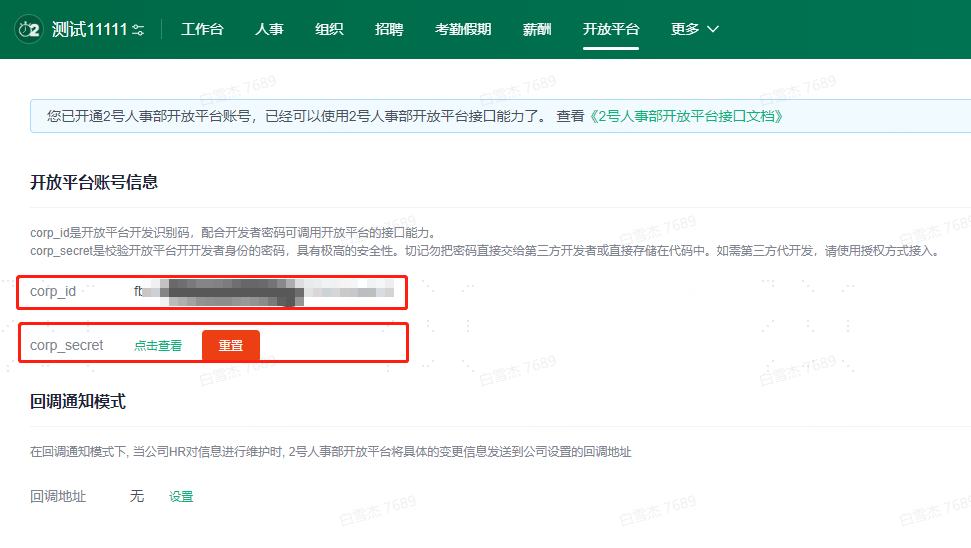This screenshot has height=548, width=971.
Task: Click the 回调通知模式 section heading
Action: [x=78, y=402]
